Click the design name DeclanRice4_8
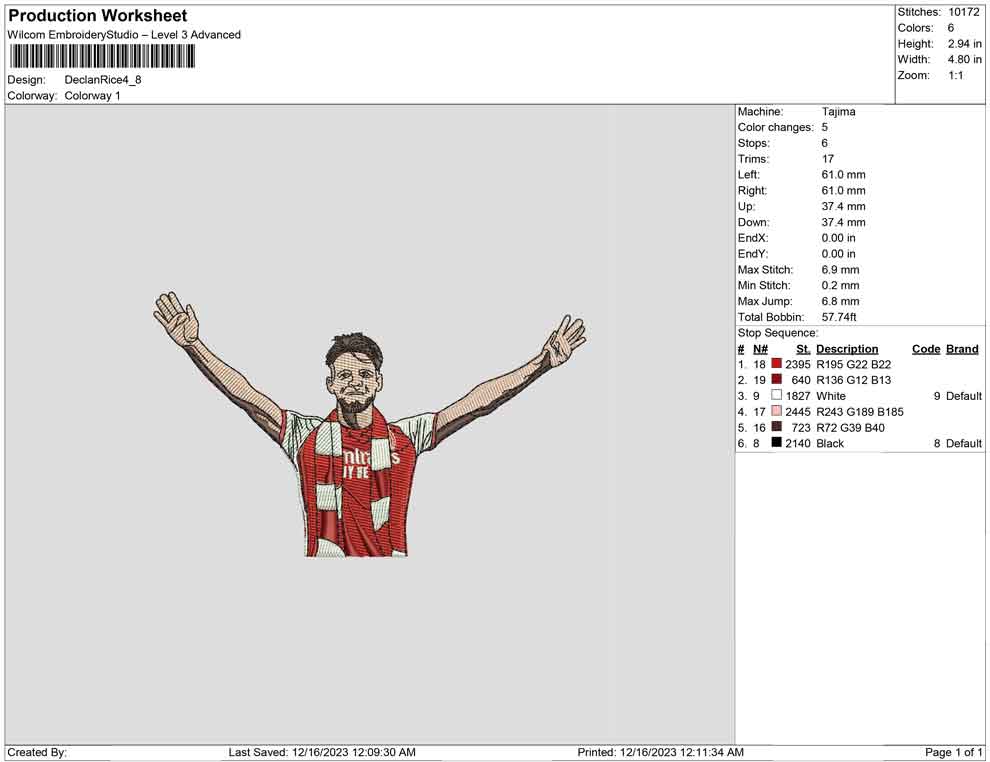Image resolution: width=990 pixels, height=762 pixels. pos(103,80)
